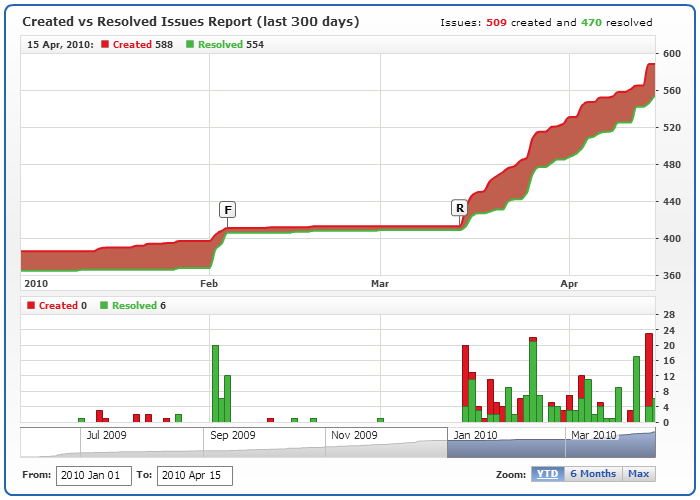The width and height of the screenshot is (700, 500).
Task: Click the R event marker flag
Action: 460,208
